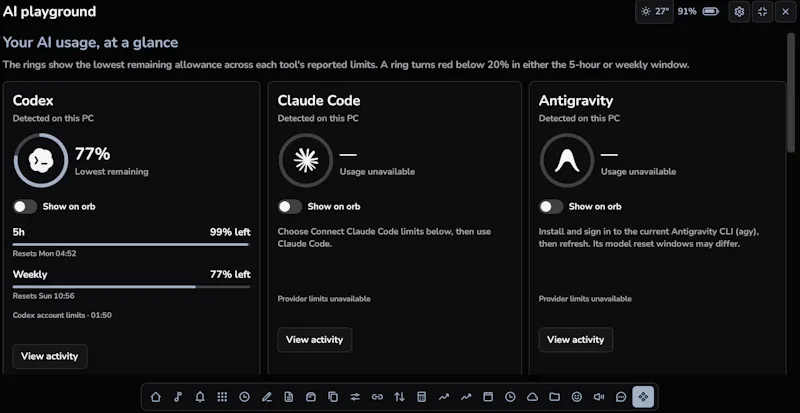Viewport: 800px width, 413px height.
Task: Click the Codex usage ring logo
Action: 41,160
